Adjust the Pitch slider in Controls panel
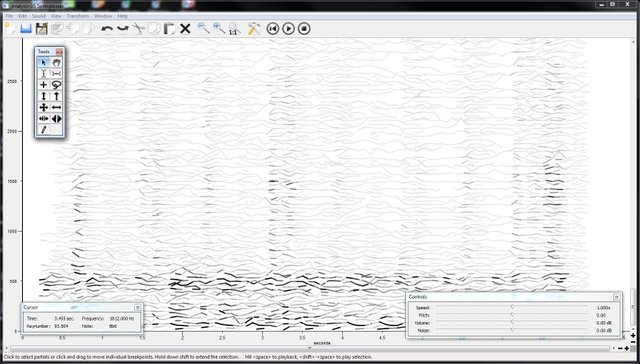 point(512,315)
